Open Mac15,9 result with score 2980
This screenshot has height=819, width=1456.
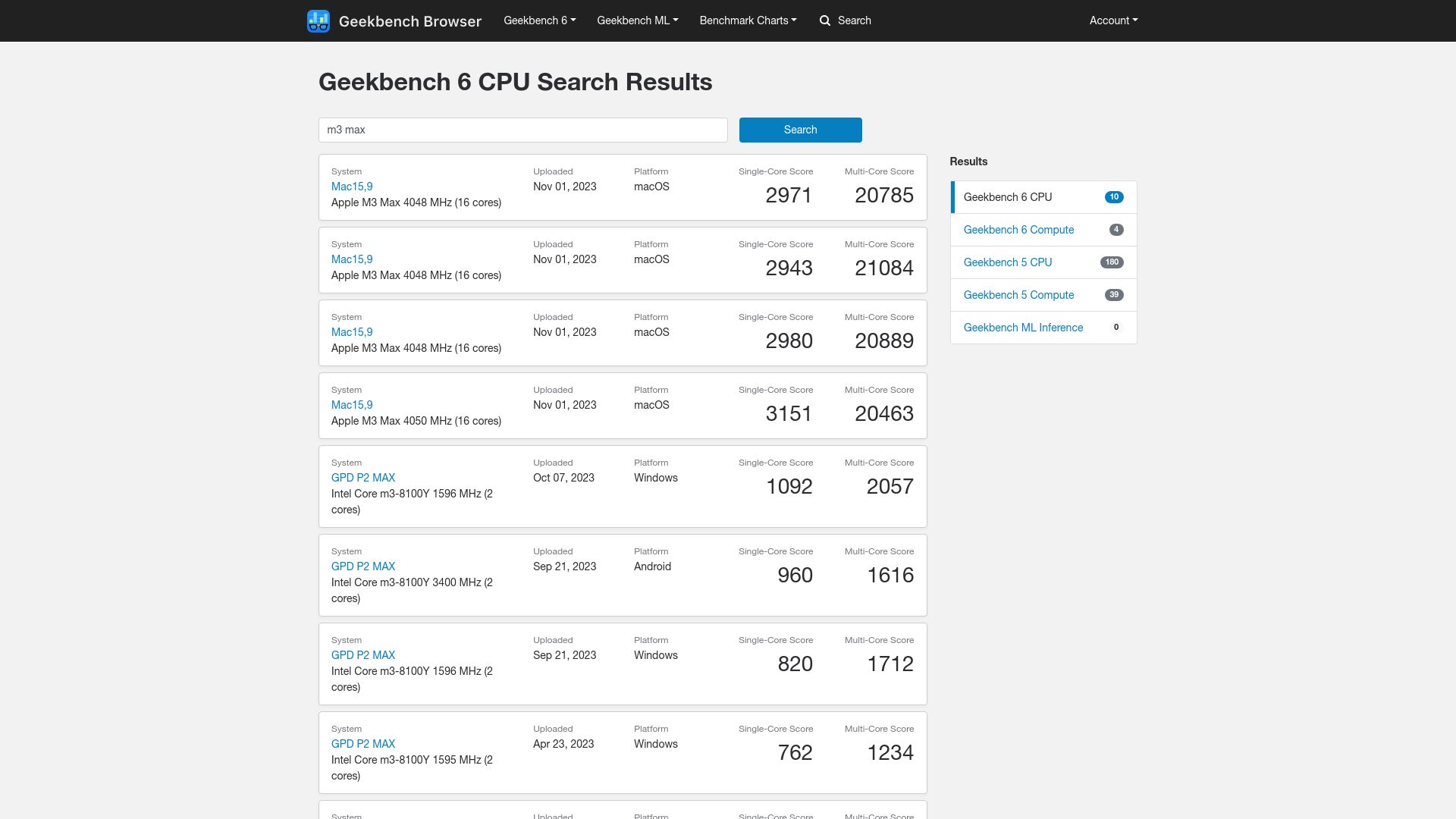[x=352, y=332]
